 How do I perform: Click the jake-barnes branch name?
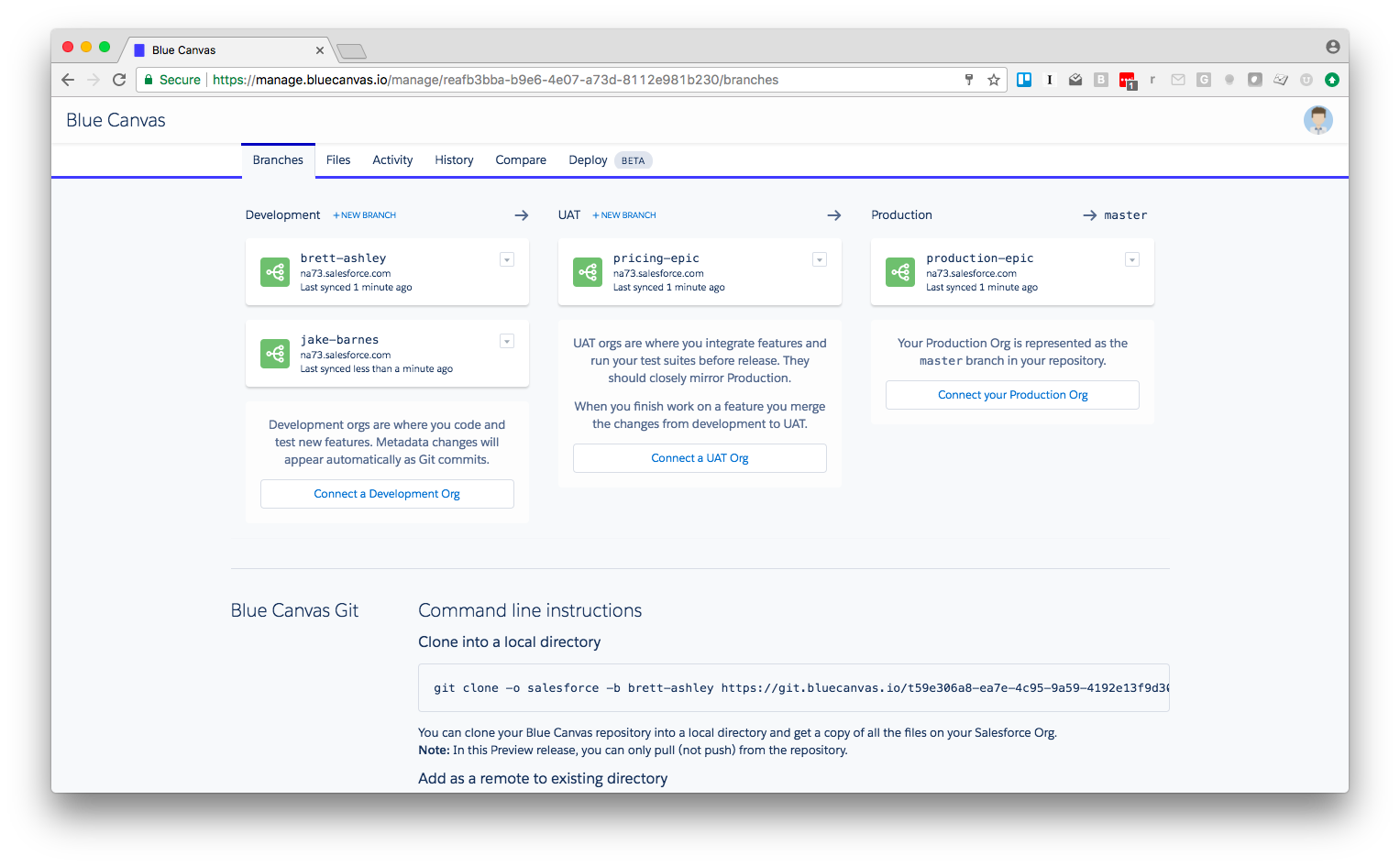pos(339,340)
